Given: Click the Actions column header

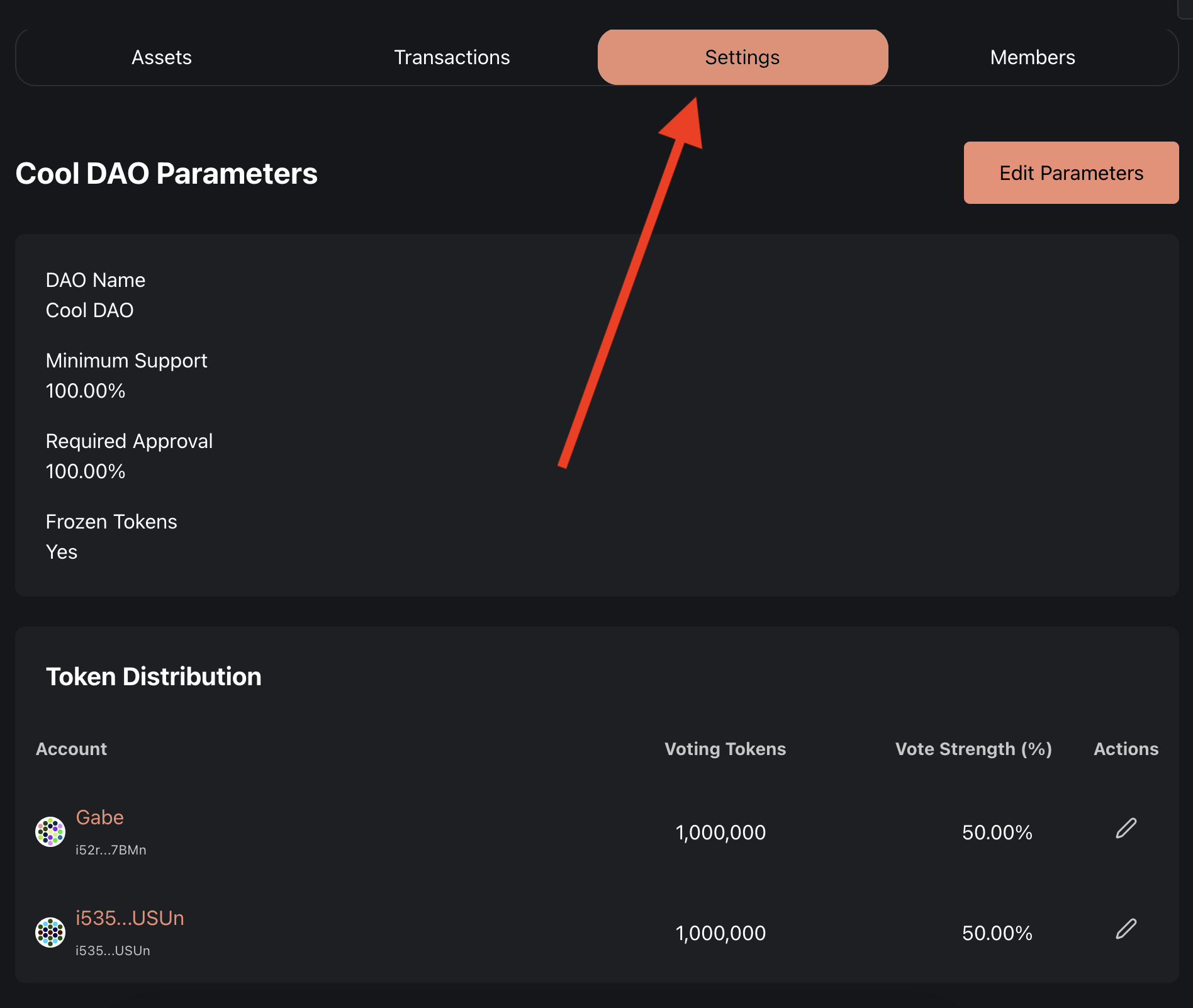Looking at the screenshot, I should (x=1126, y=749).
